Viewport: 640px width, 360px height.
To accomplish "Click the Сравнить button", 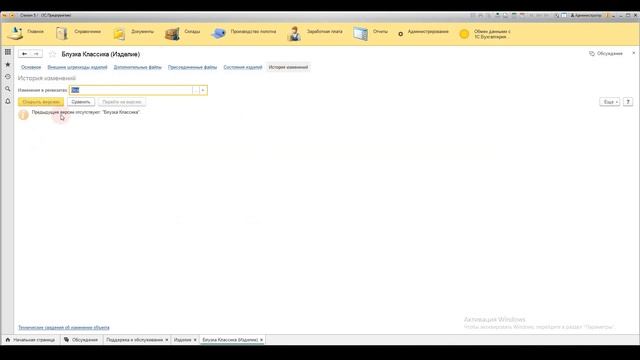I will (x=81, y=102).
